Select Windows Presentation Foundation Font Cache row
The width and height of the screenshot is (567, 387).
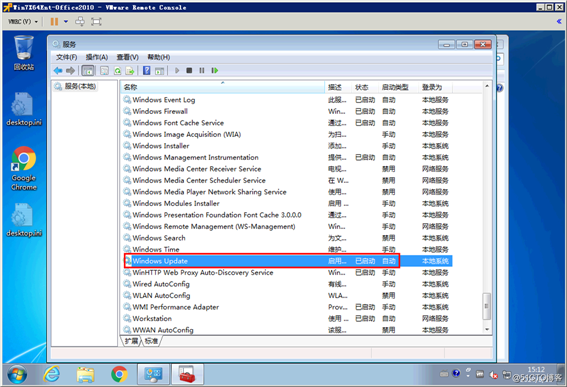287,215
